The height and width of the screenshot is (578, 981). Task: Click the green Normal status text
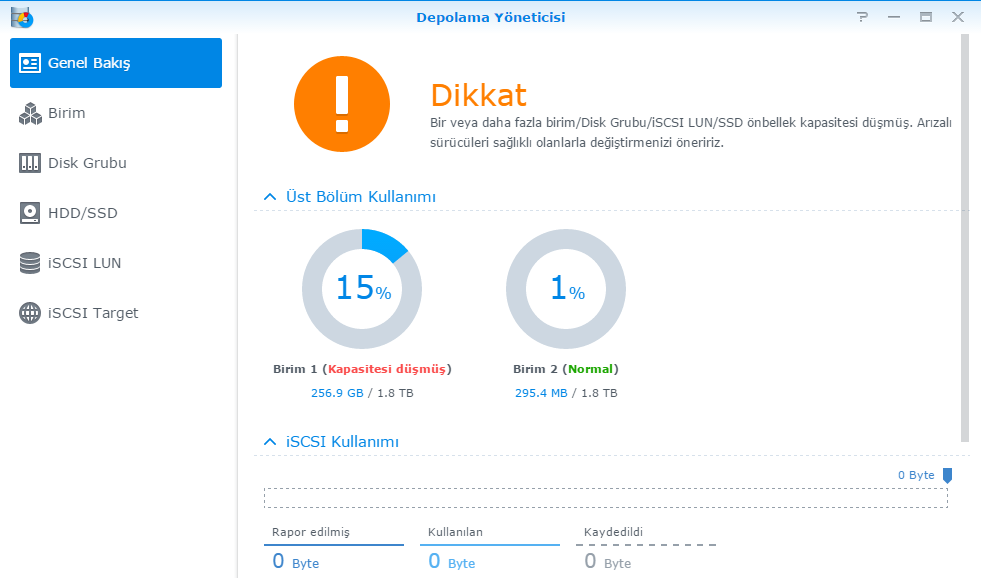(591, 369)
